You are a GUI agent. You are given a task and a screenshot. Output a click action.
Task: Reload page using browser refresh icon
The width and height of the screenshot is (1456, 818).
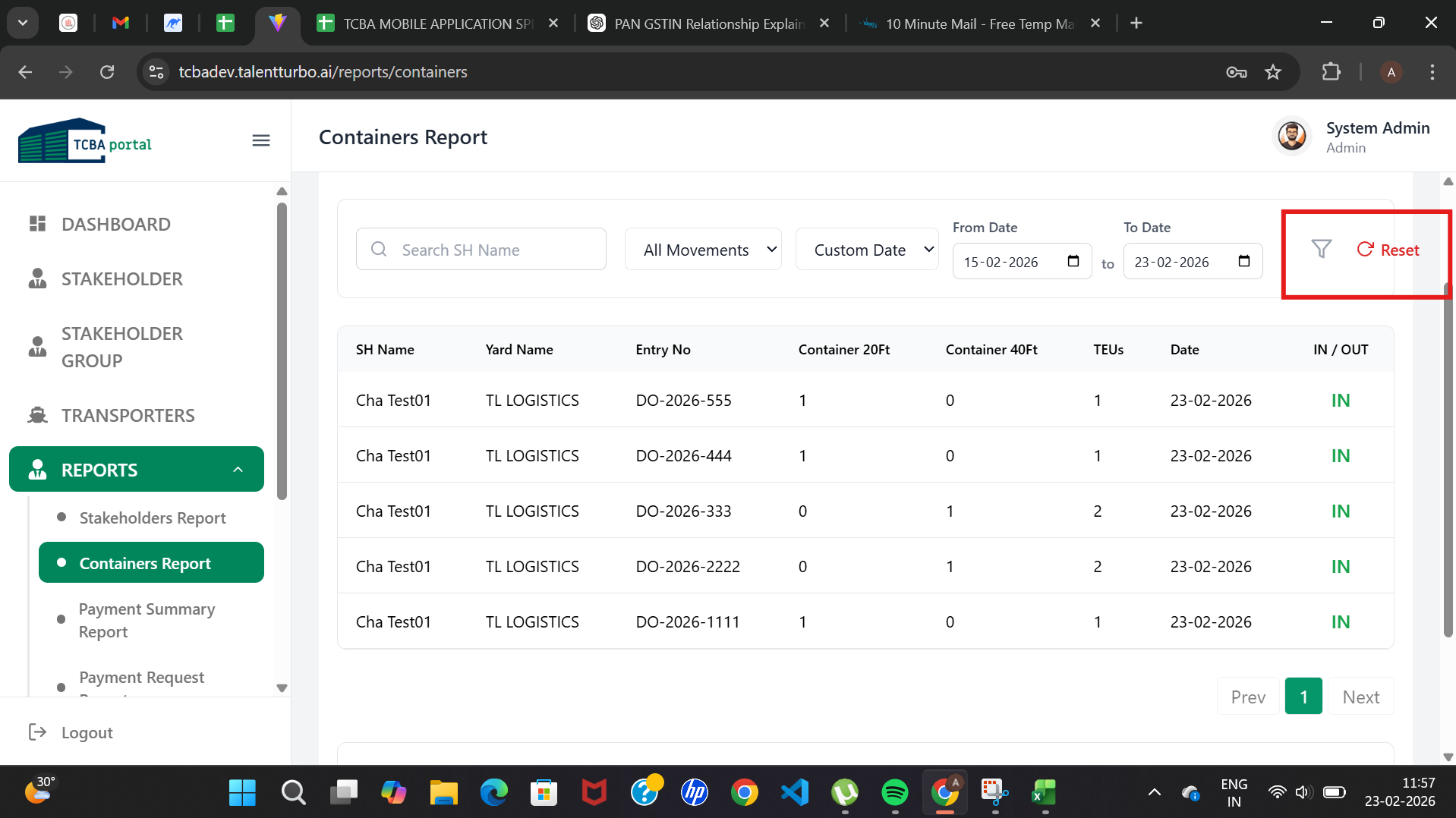[107, 72]
